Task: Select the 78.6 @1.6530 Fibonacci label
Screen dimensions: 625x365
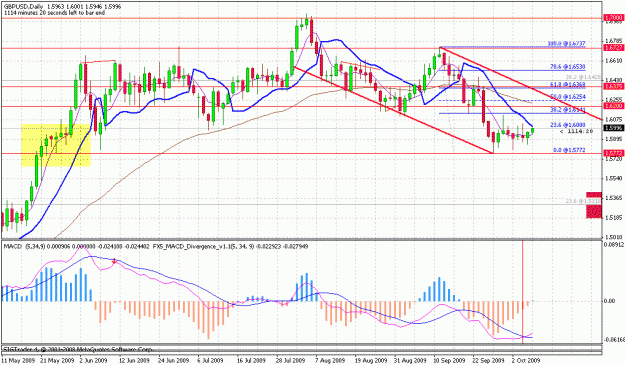Action: pos(568,67)
